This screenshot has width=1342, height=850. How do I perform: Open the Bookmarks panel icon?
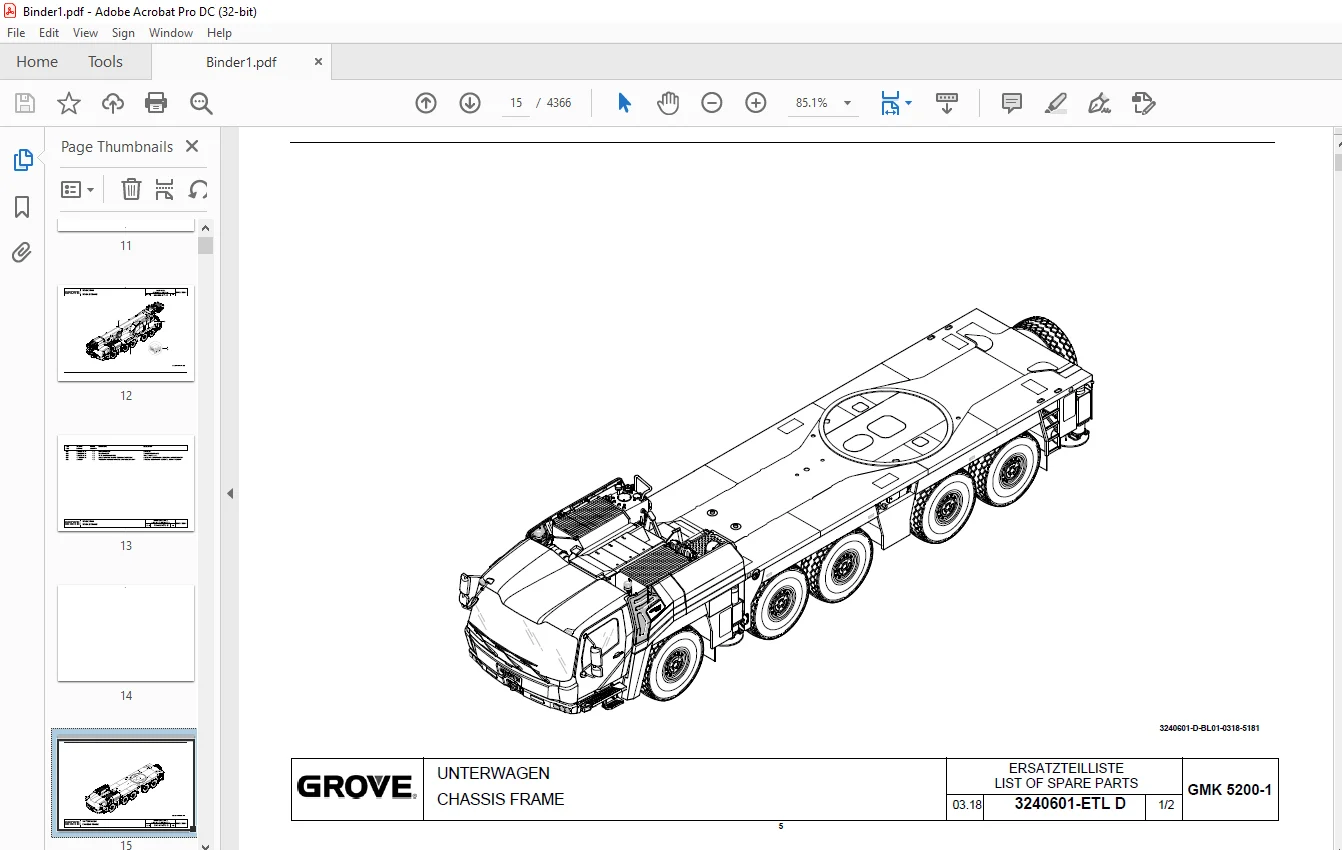click(x=22, y=207)
